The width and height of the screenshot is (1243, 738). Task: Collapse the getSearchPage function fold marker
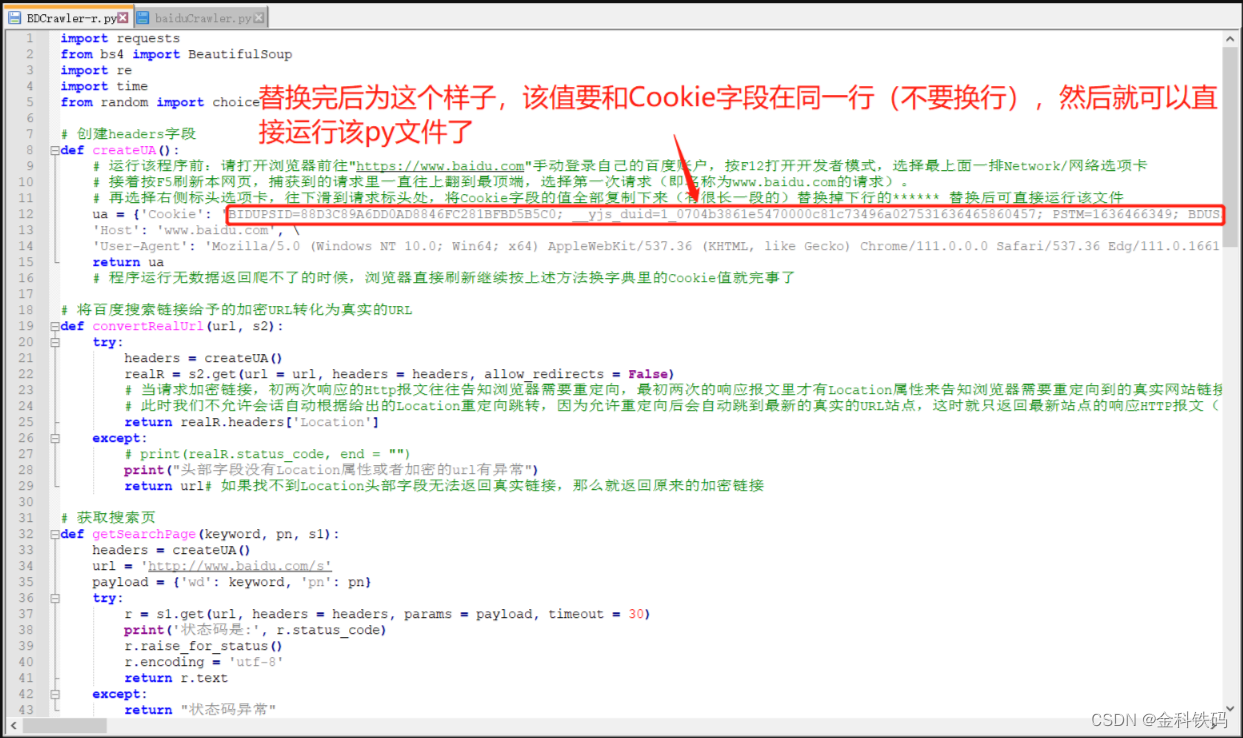pyautogui.click(x=53, y=534)
